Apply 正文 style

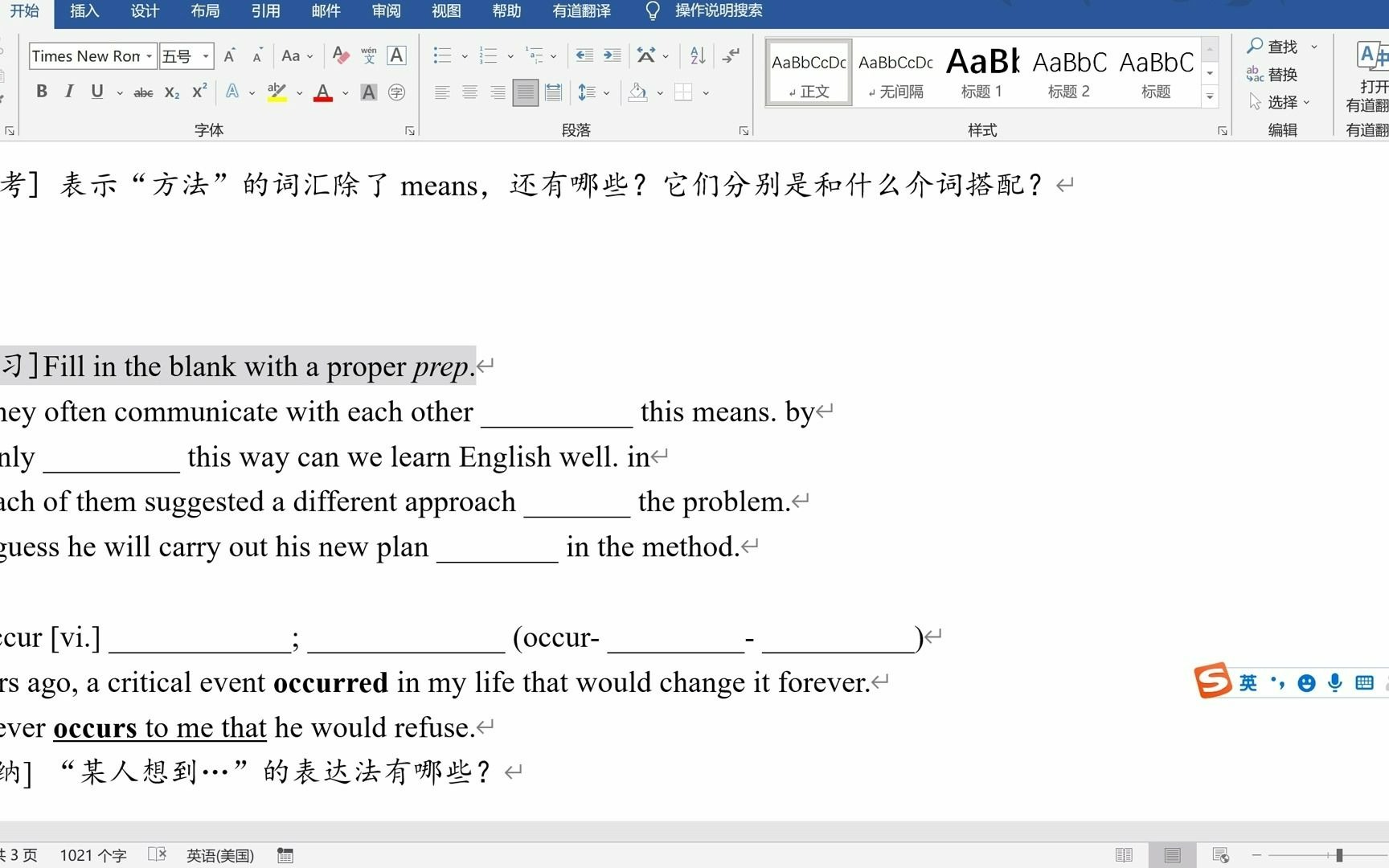click(809, 72)
